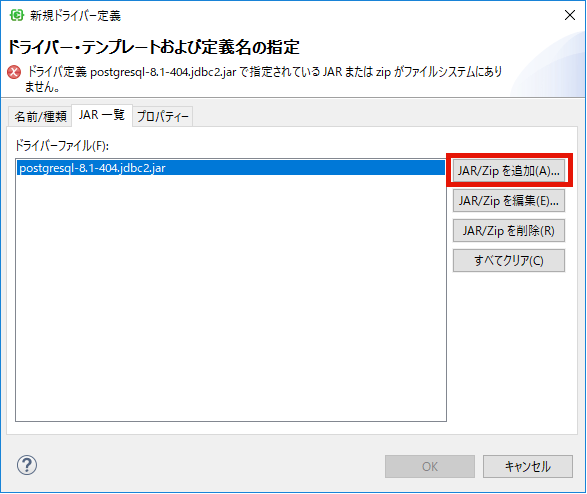This screenshot has height=494, width=587.
Task: Click the error message about missing JAR
Action: coord(264,79)
